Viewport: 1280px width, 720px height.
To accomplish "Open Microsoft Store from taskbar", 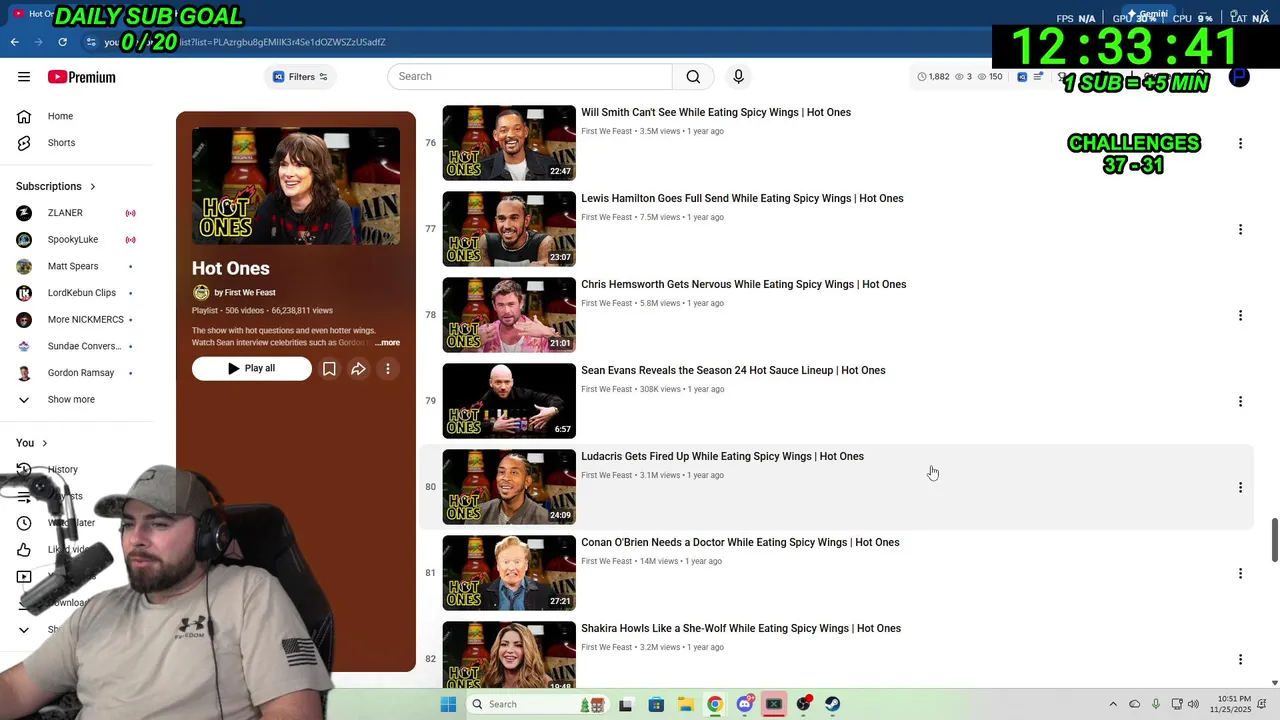I will click(655, 704).
